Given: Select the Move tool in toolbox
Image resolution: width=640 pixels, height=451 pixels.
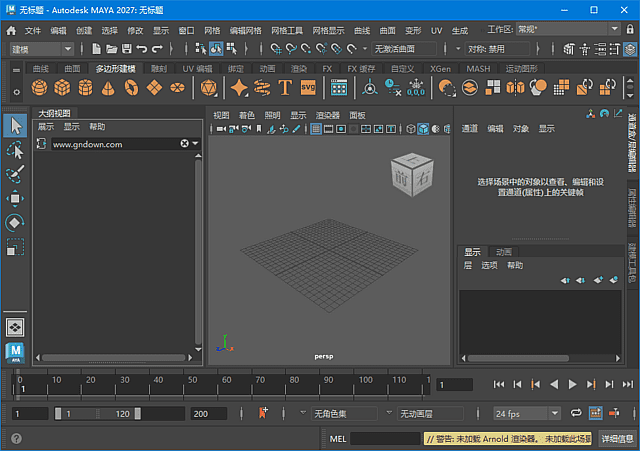Looking at the screenshot, I should (15, 198).
